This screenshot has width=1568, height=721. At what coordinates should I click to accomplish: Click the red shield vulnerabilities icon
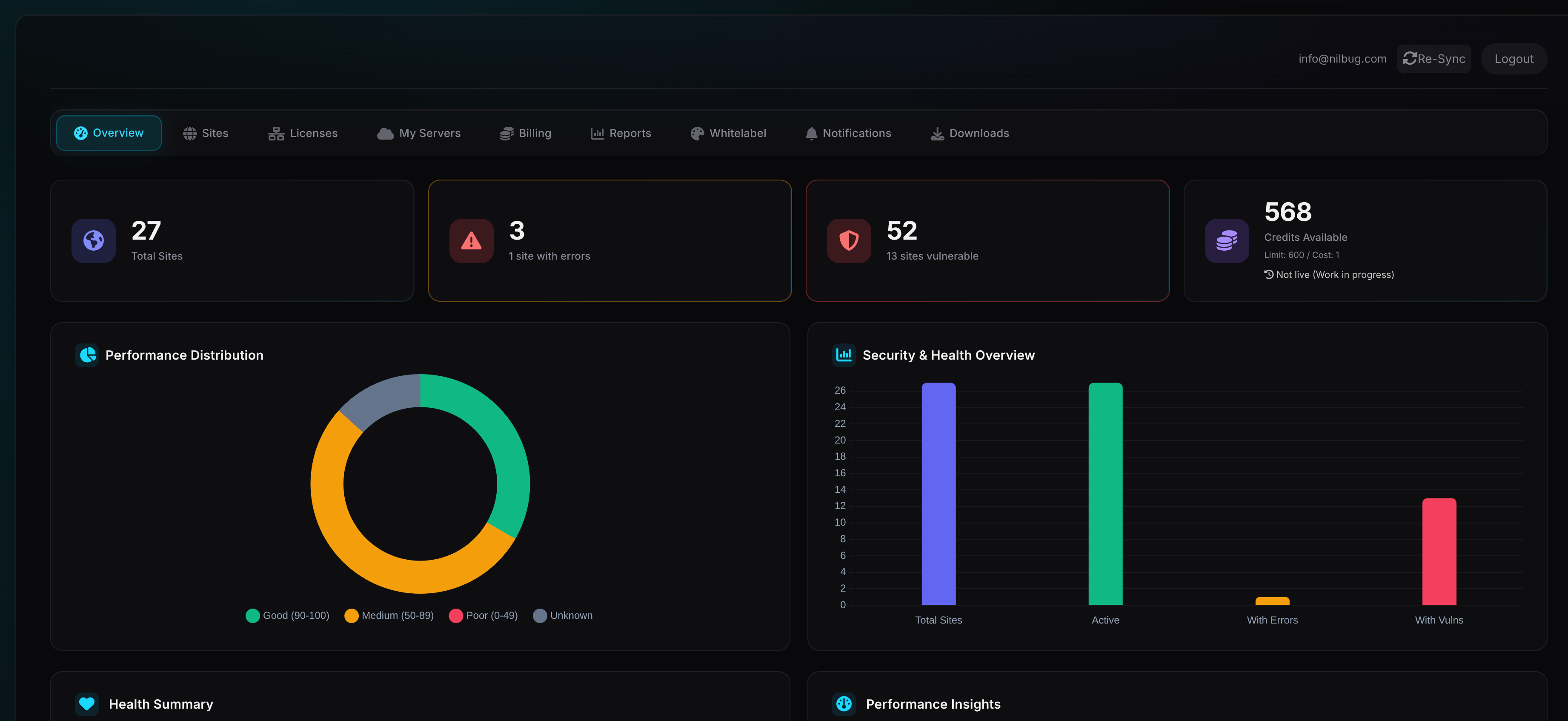click(x=849, y=241)
